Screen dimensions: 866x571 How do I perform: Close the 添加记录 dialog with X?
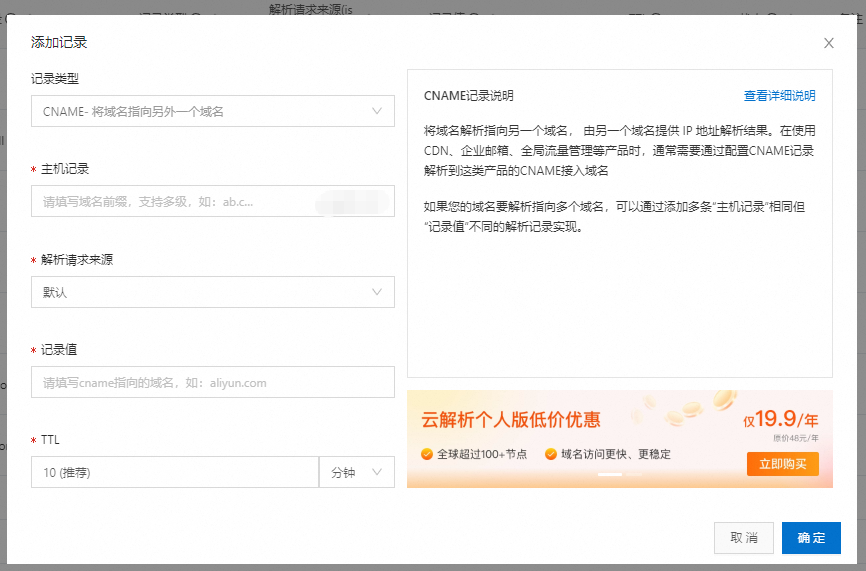point(828,43)
